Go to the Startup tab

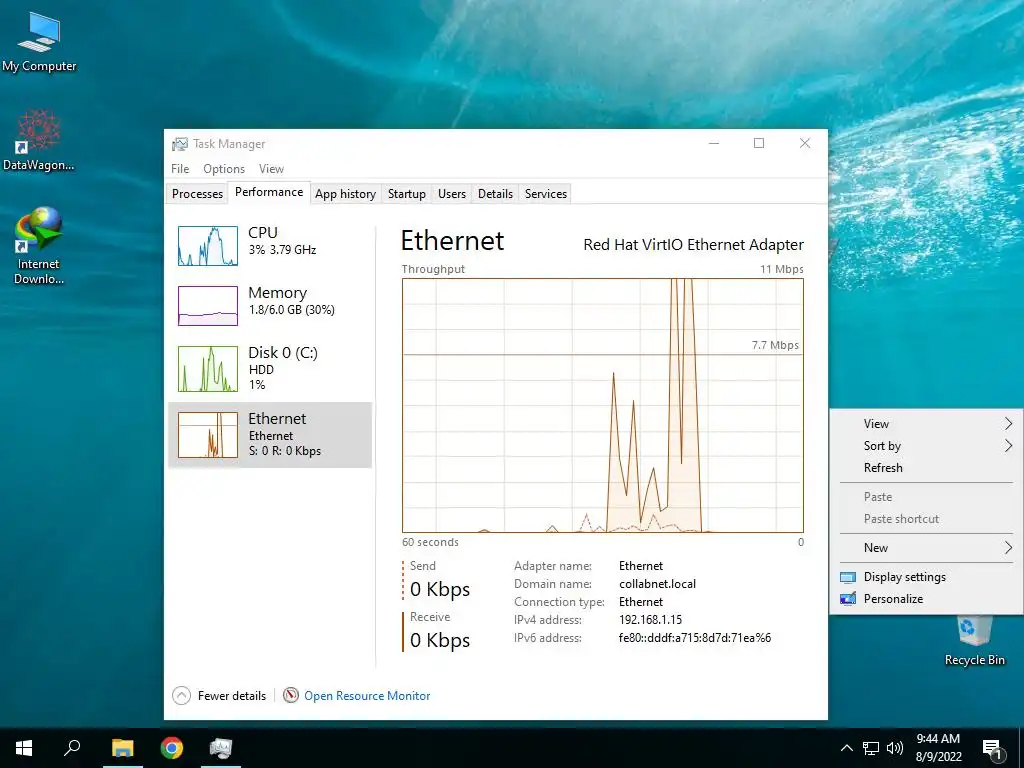coord(406,193)
